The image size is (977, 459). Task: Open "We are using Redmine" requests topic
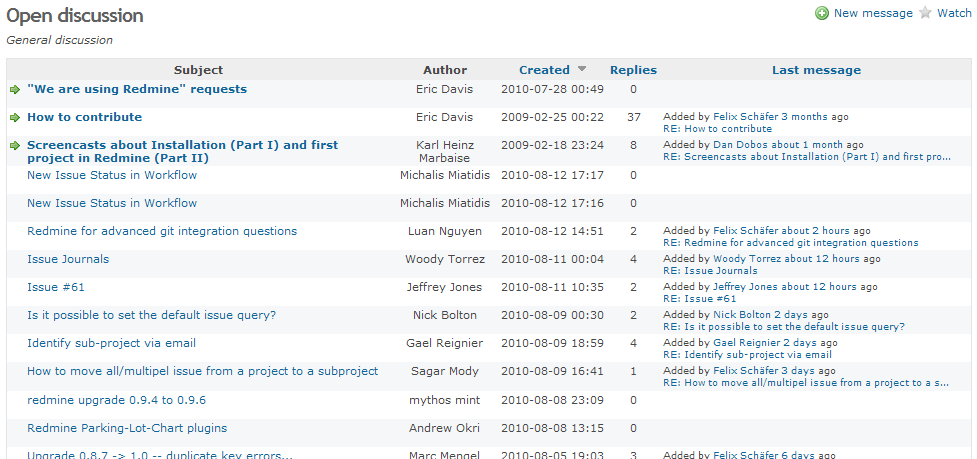point(136,89)
